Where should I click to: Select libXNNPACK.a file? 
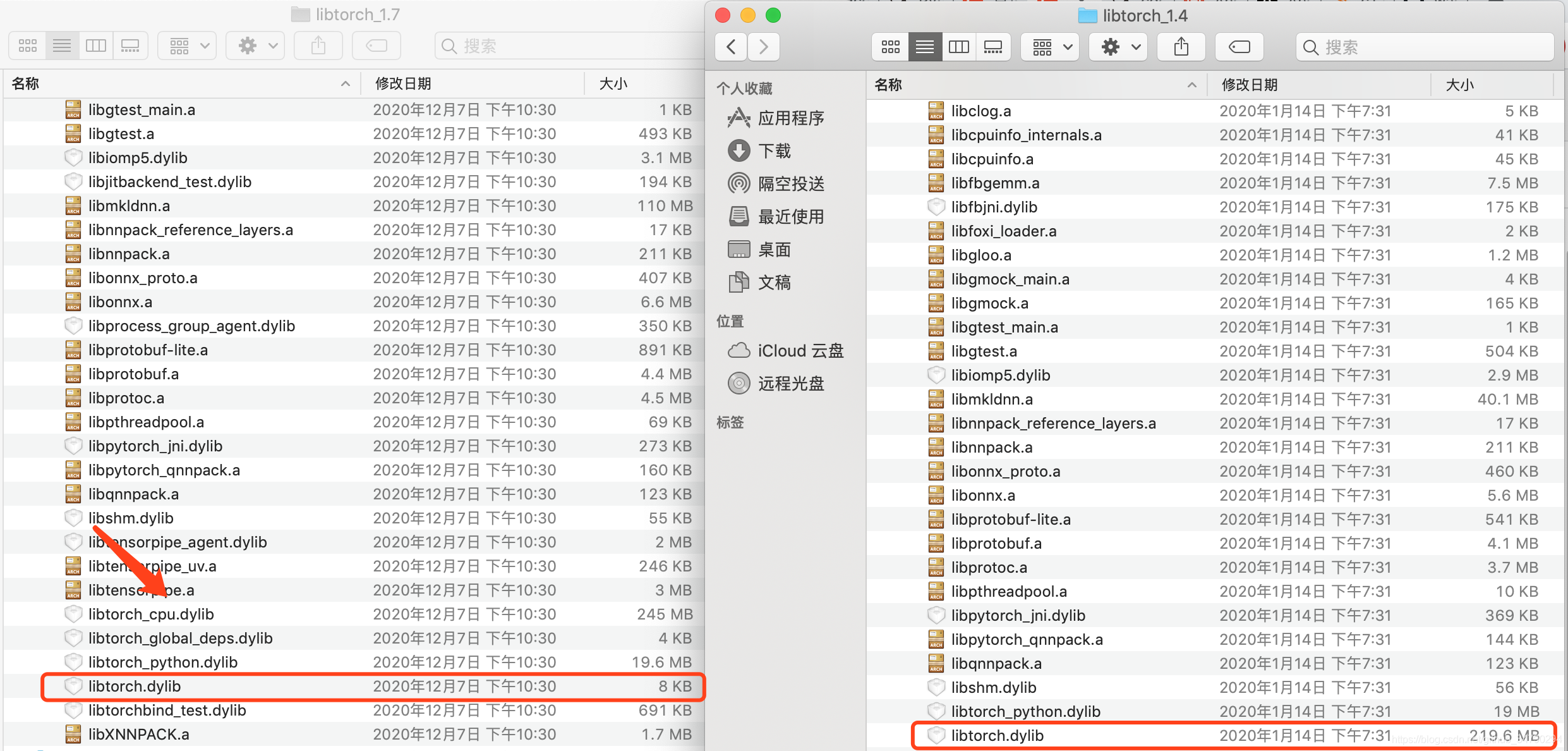tap(354, 735)
